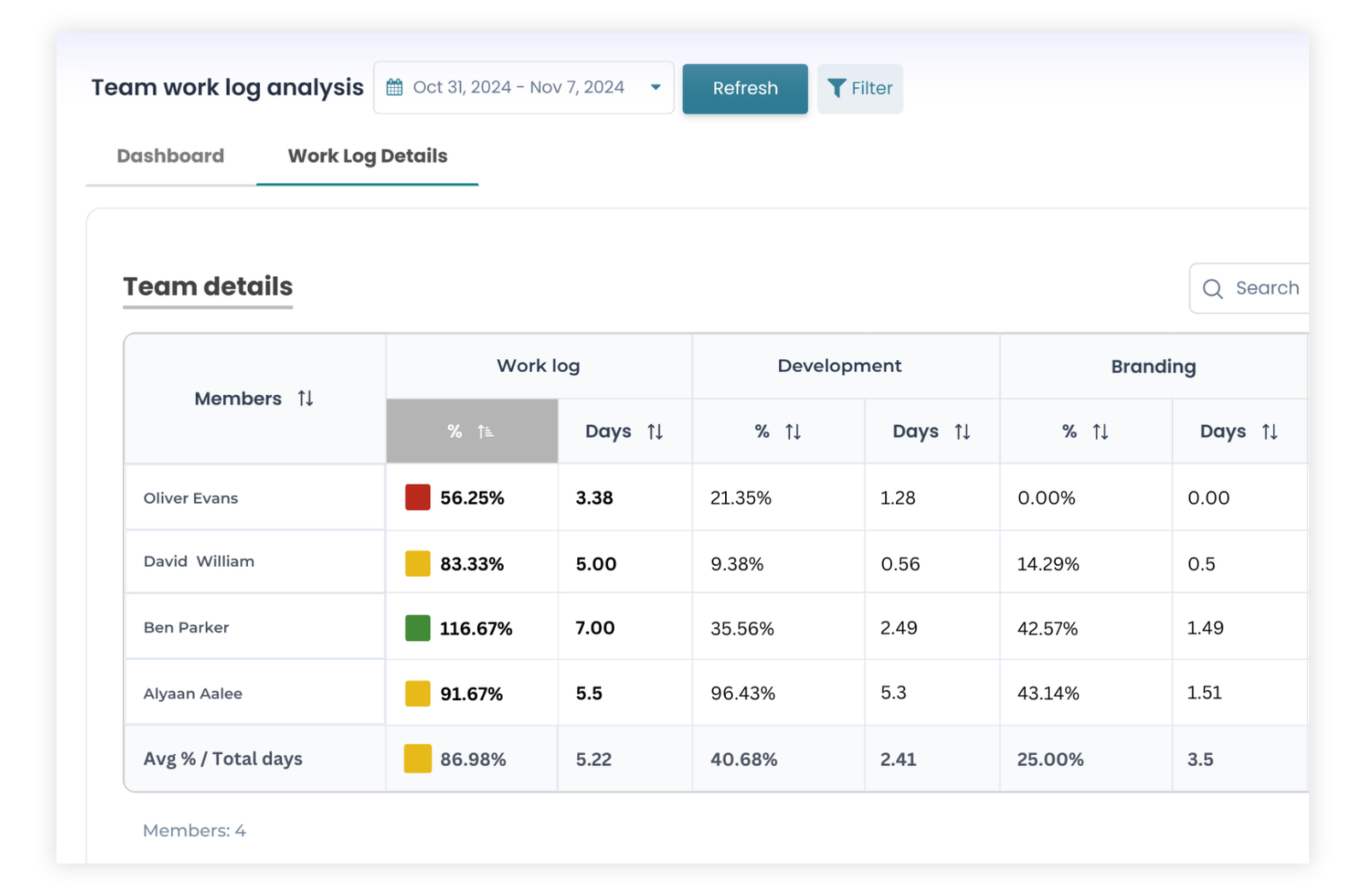Select the Work Log Details tab
Screen dimensions: 1368x896
(x=367, y=156)
